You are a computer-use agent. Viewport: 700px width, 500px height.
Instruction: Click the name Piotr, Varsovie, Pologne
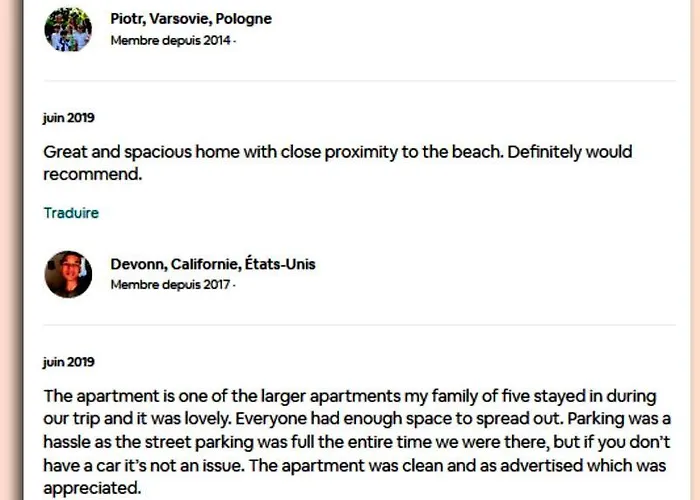191,19
